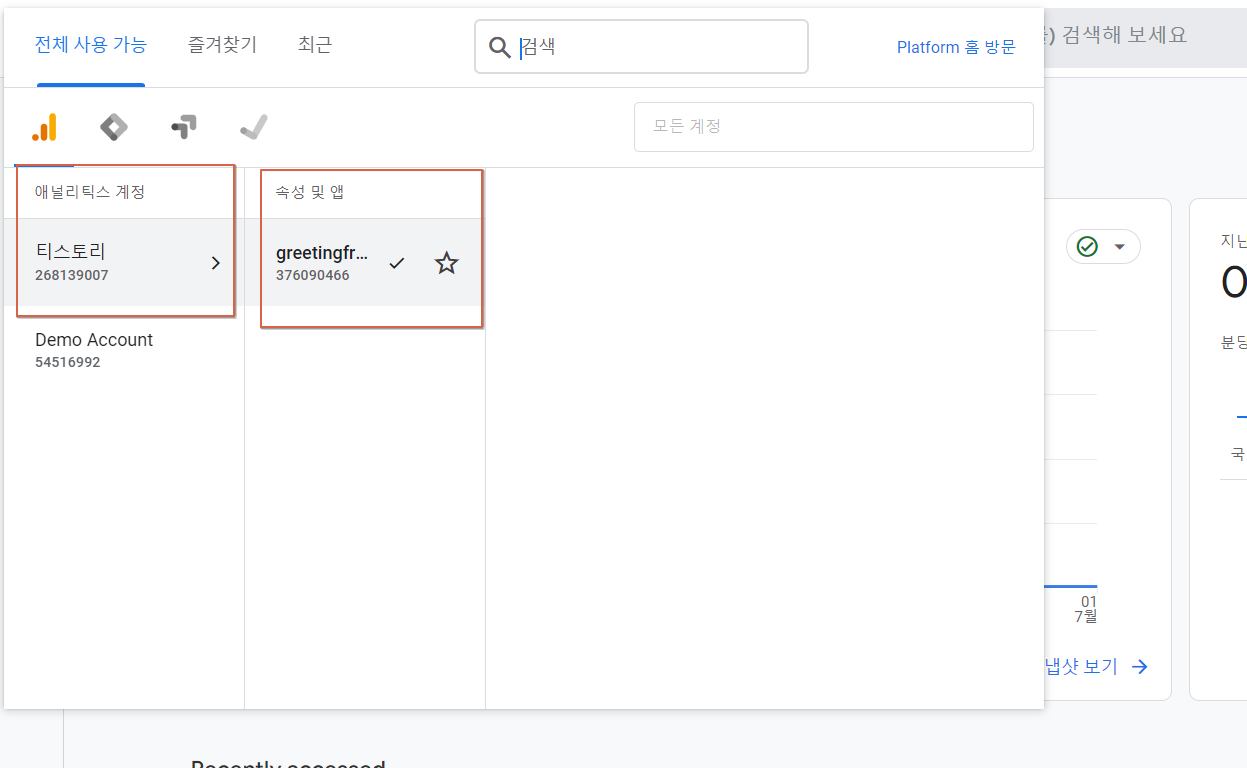Viewport: 1247px width, 768px height.
Task: Click the account ID 268139007 text
Action: pos(72,275)
